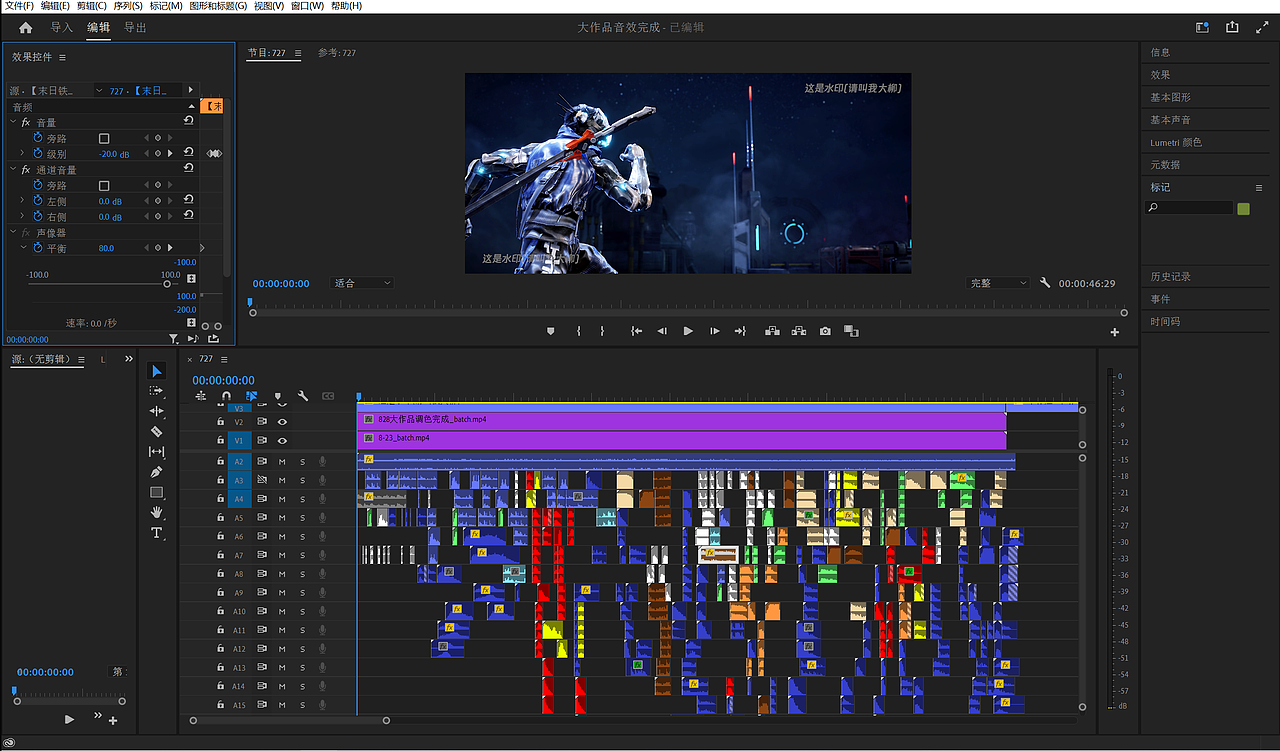
Task: Add a marker in Program monitor
Action: [550, 331]
